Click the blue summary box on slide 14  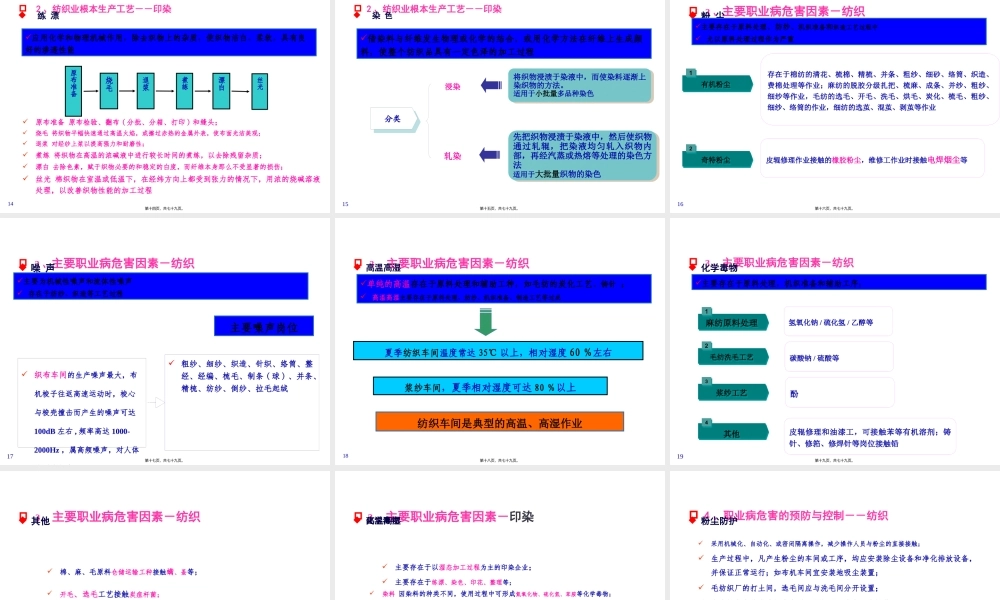(x=169, y=42)
